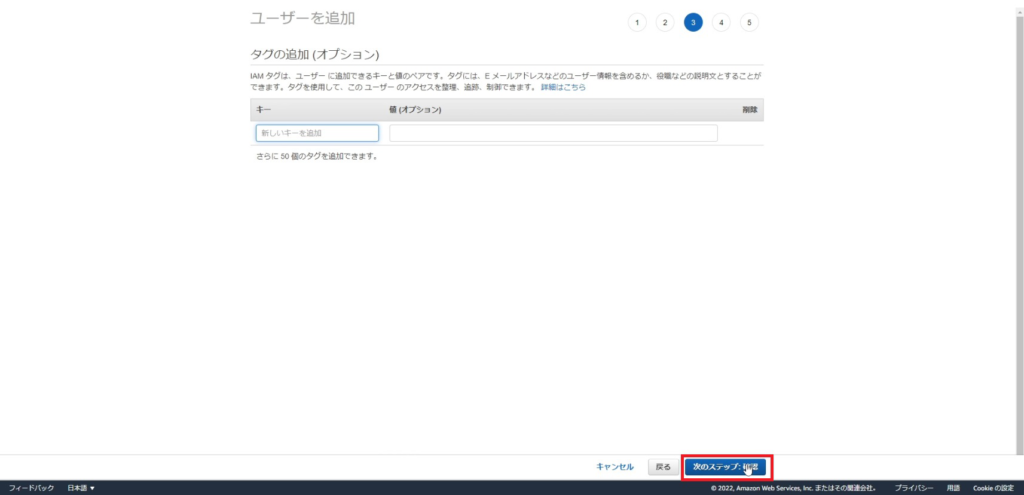Click the 値 (オプション) value input box
The image size is (1024, 495).
(x=553, y=133)
